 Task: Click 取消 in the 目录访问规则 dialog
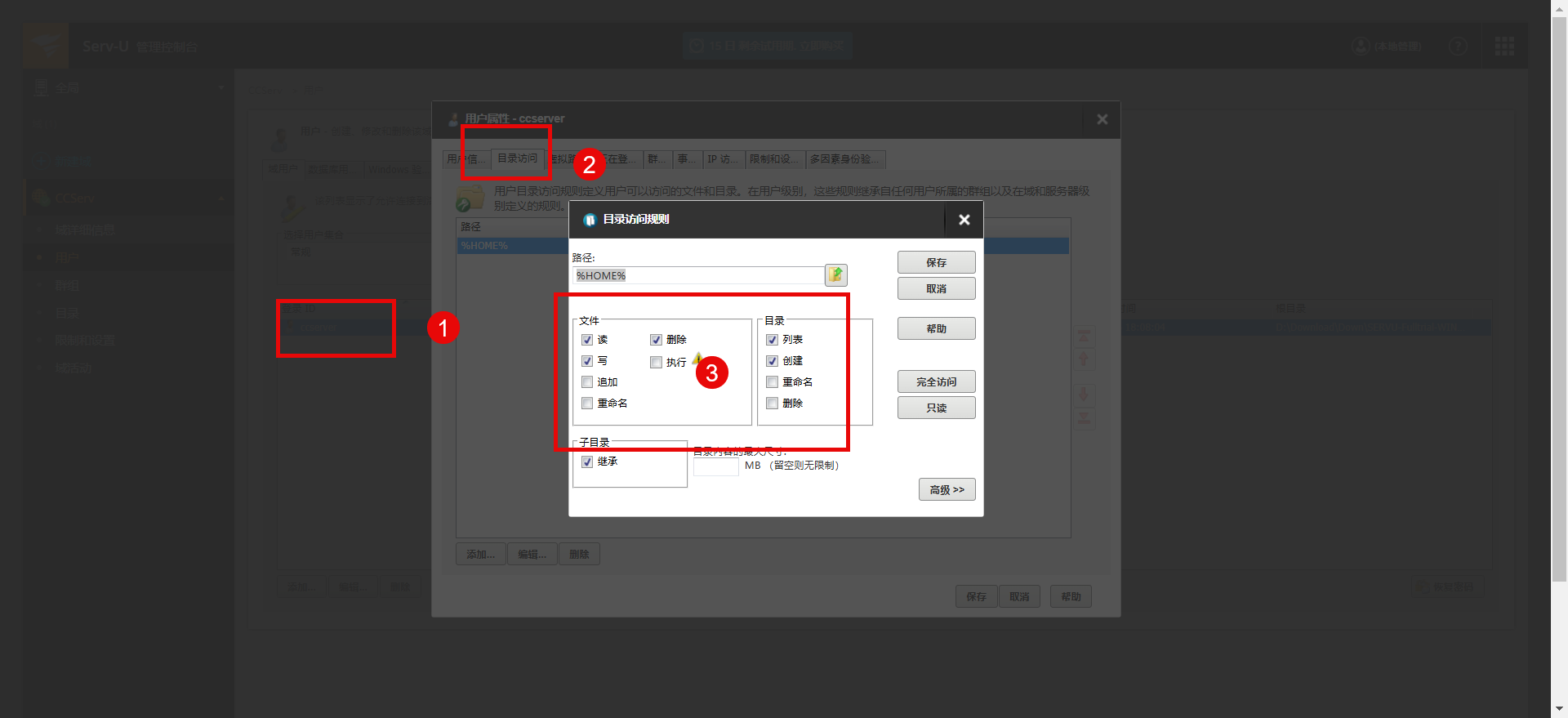pyautogui.click(x=936, y=288)
